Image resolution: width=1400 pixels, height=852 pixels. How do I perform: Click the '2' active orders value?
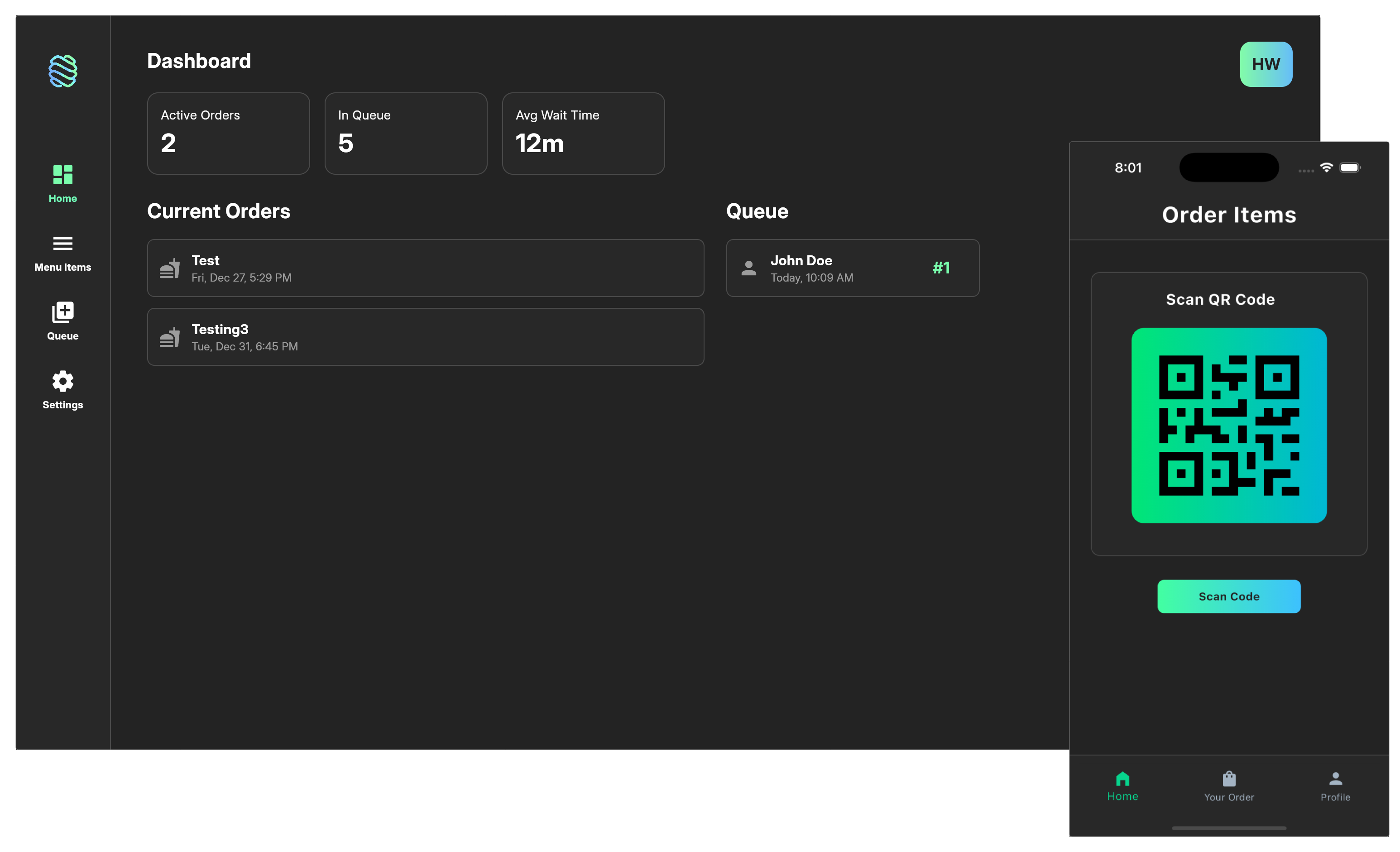tap(168, 143)
